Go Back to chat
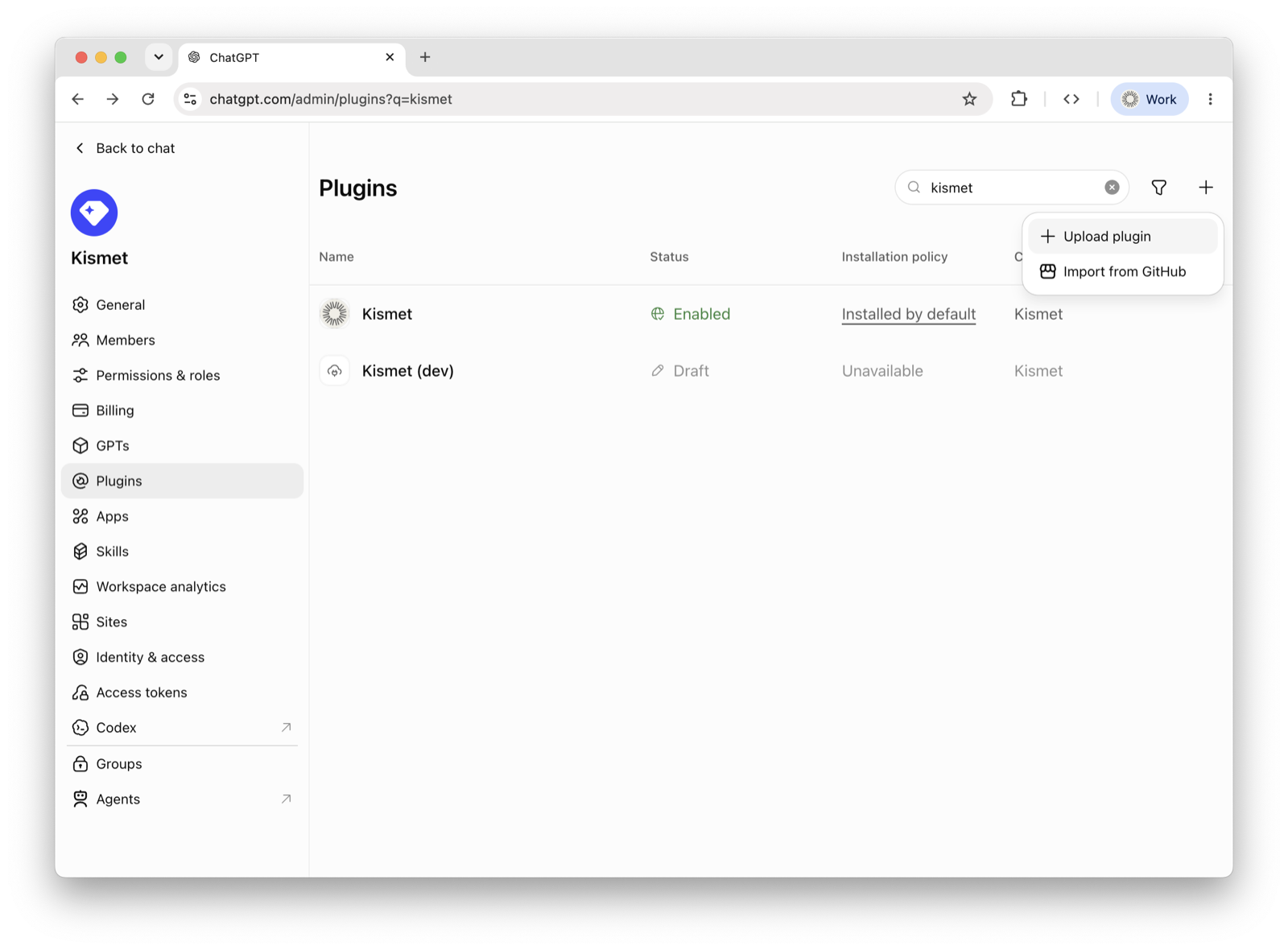The height and width of the screenshot is (950, 1288). (x=125, y=148)
